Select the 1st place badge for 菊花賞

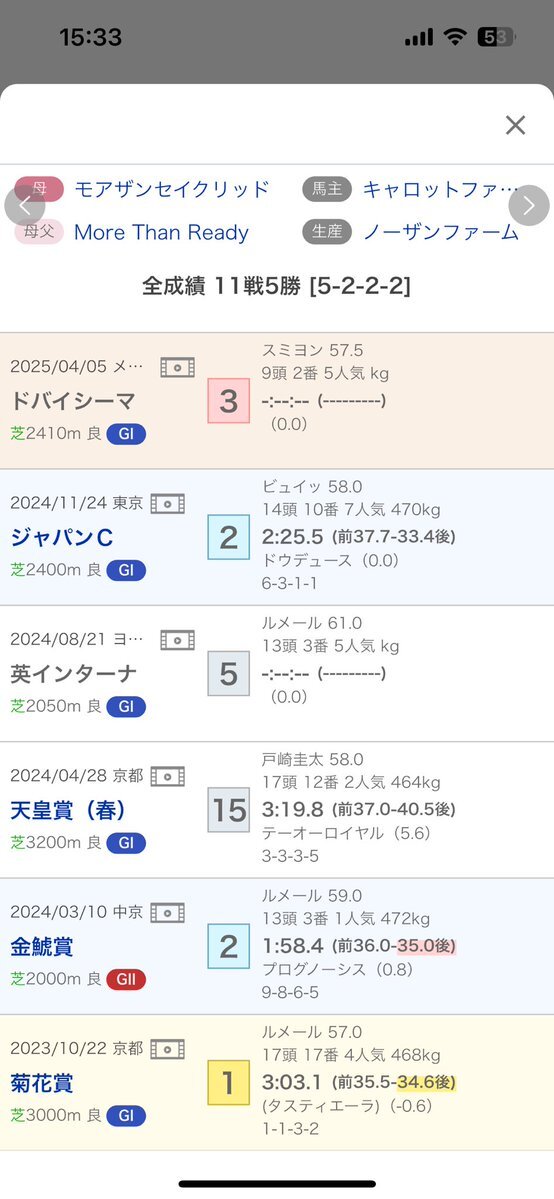pos(229,1083)
